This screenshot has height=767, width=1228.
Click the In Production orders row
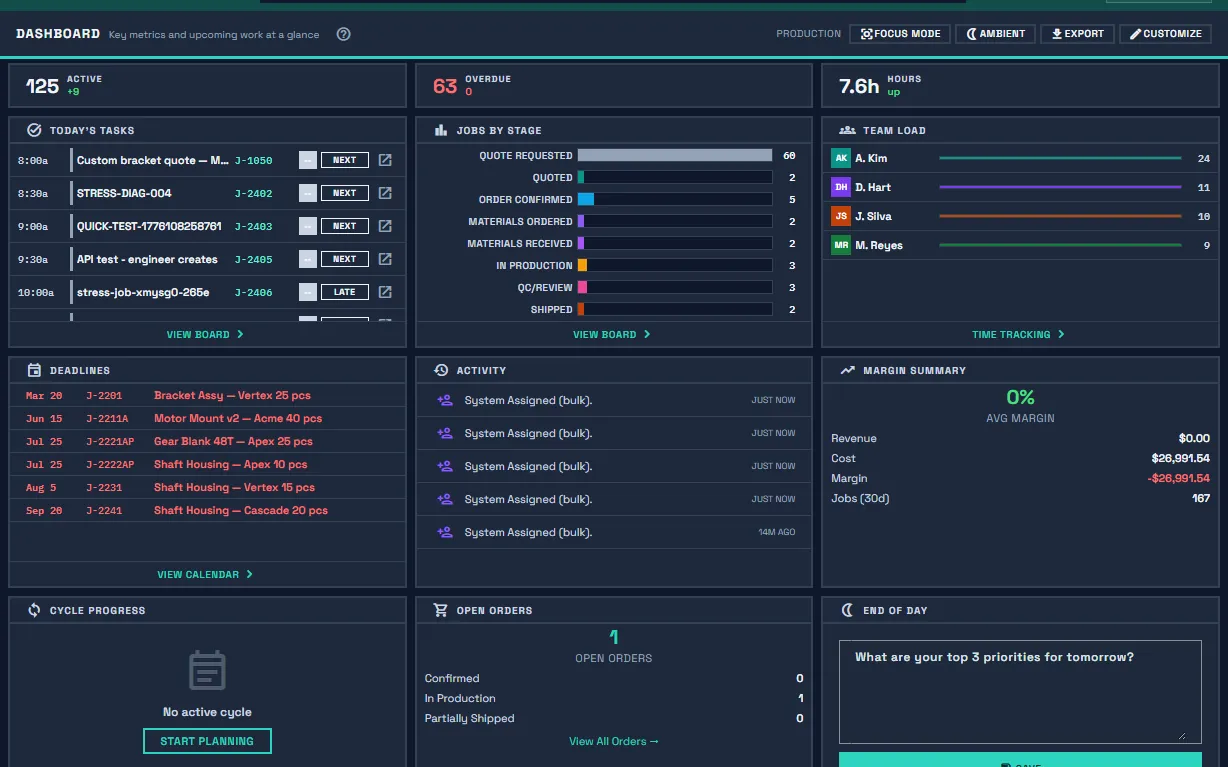[x=614, y=698]
